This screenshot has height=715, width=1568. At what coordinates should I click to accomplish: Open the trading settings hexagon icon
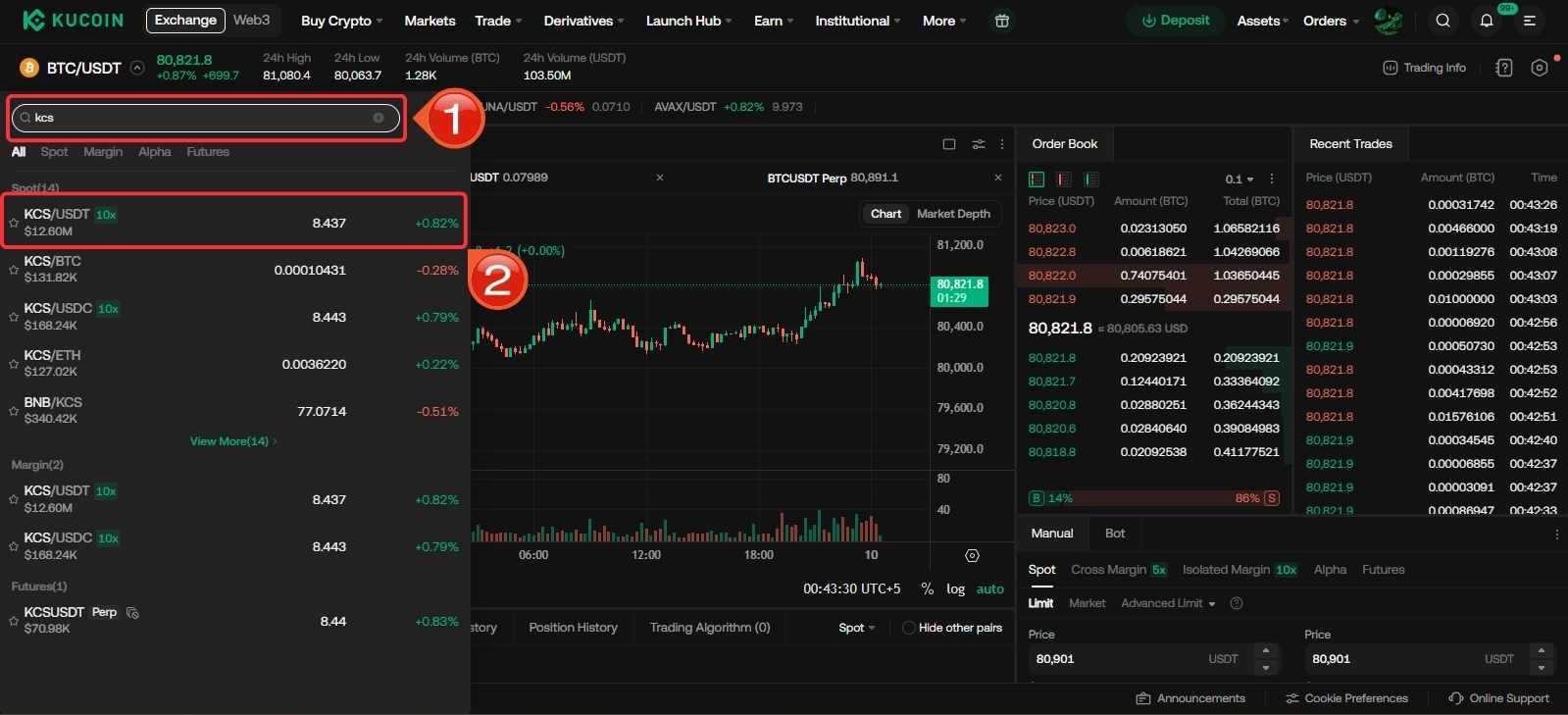tap(1540, 68)
